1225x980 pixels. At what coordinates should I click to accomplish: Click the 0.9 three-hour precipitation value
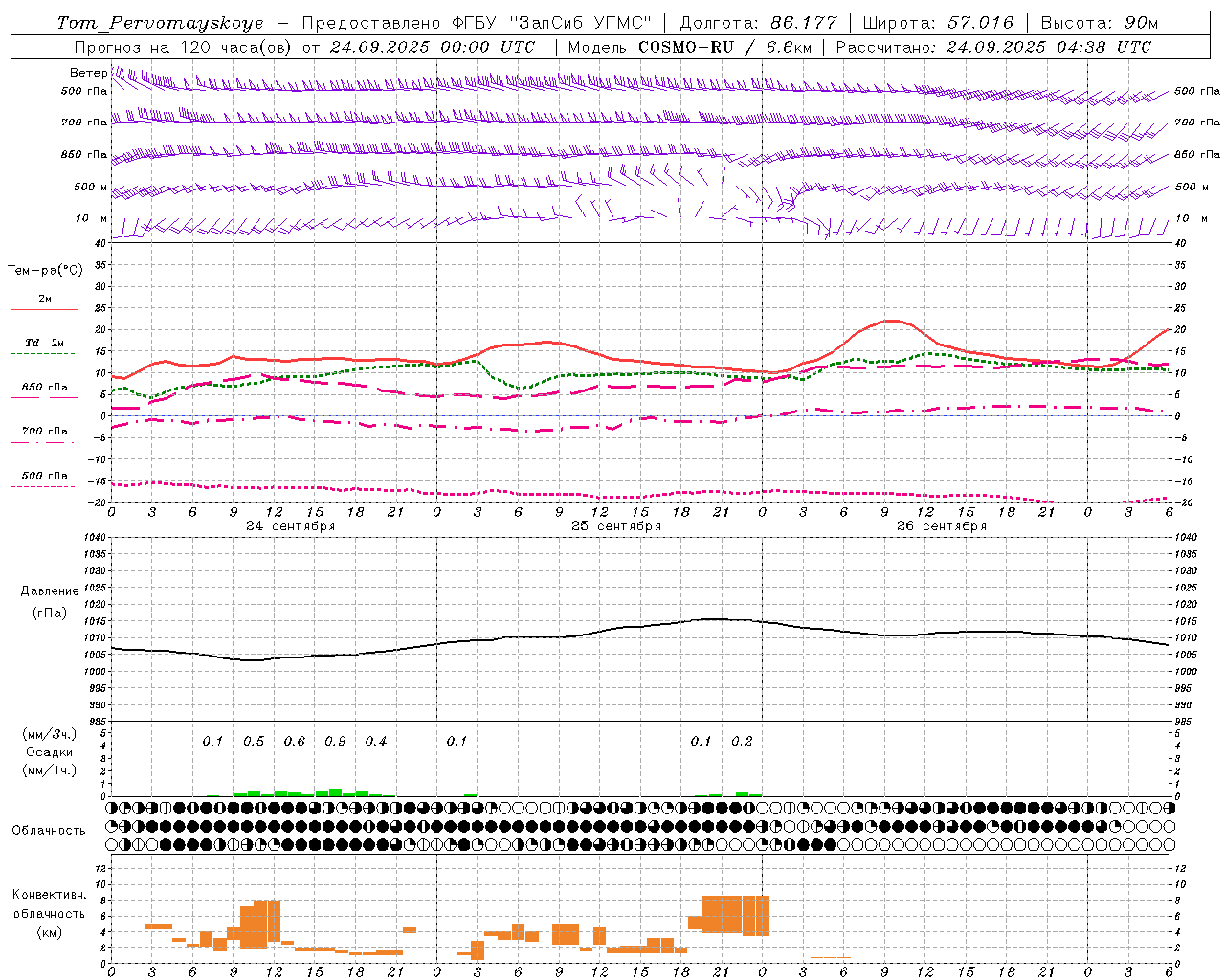click(x=335, y=742)
